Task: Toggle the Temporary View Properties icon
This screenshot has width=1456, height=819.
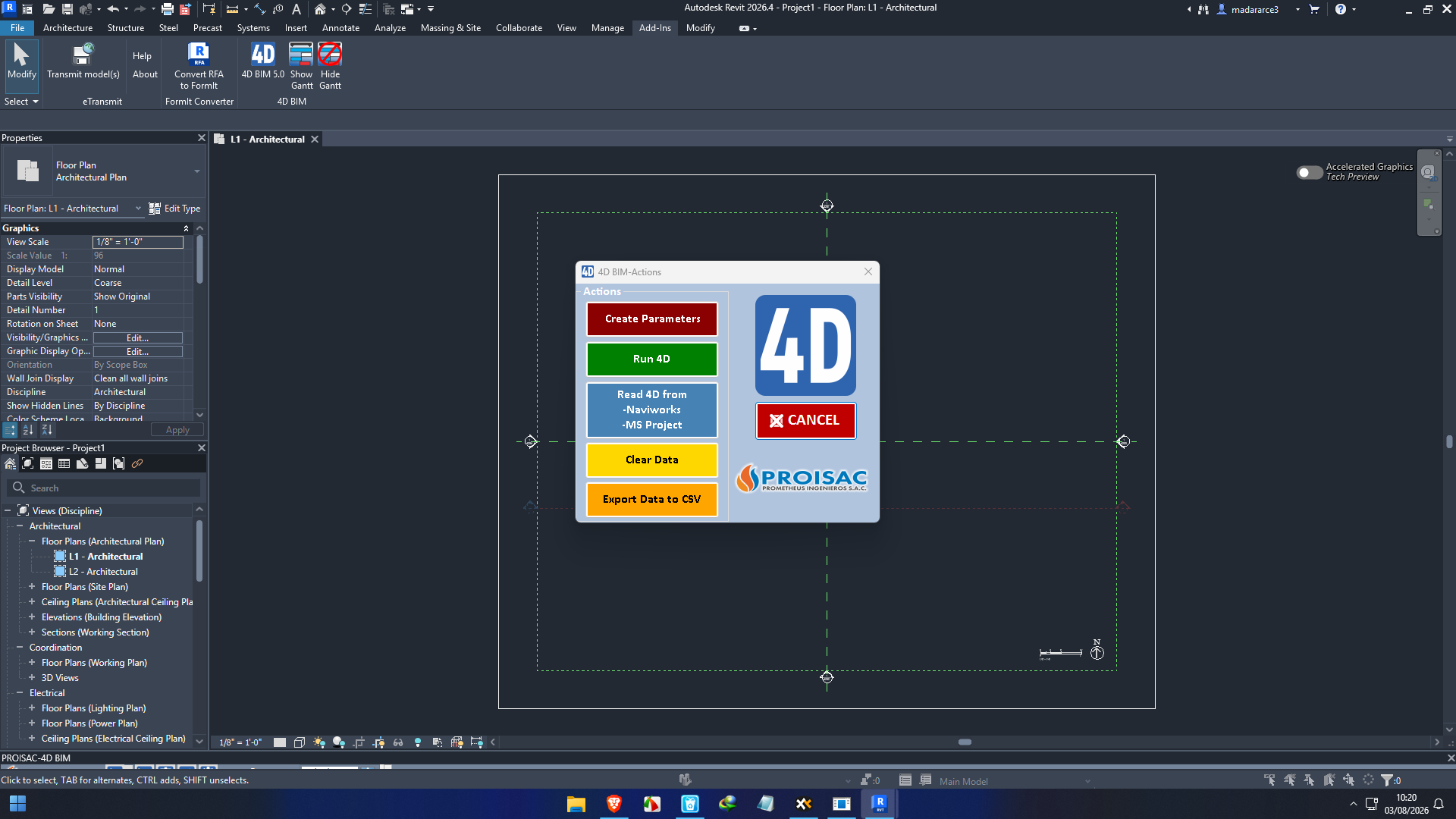Action: 438,742
